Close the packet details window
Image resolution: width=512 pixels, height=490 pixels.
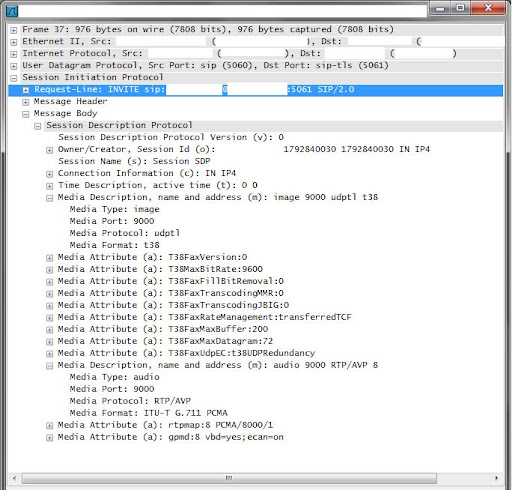(x=488, y=8)
